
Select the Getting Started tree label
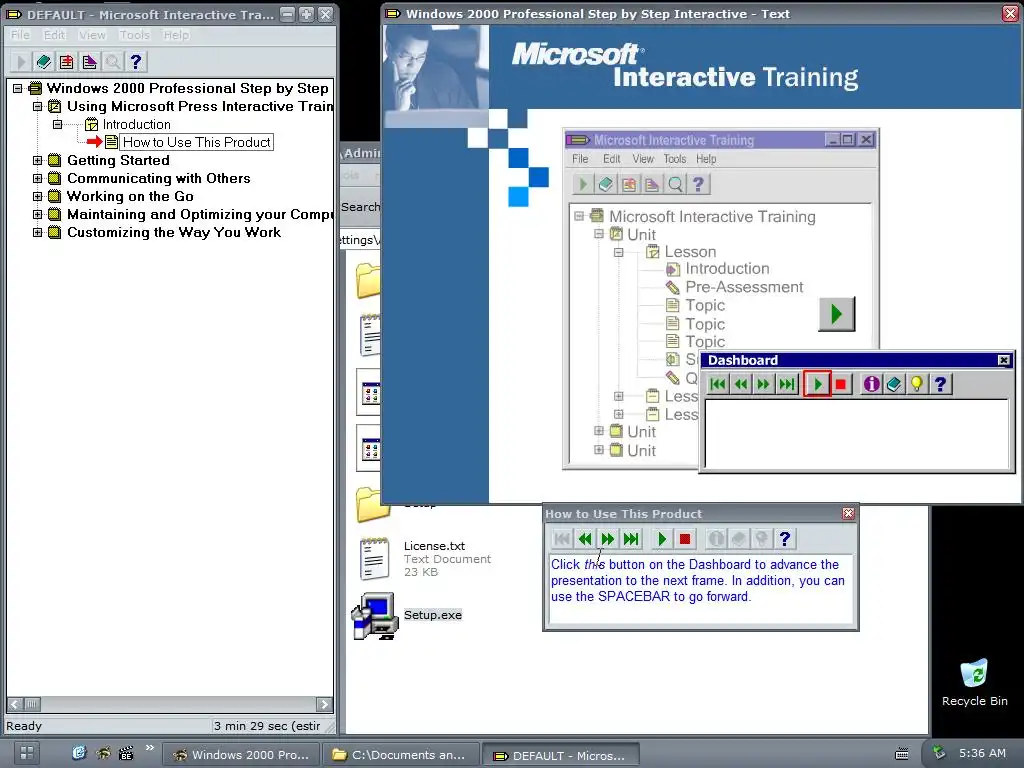point(118,160)
